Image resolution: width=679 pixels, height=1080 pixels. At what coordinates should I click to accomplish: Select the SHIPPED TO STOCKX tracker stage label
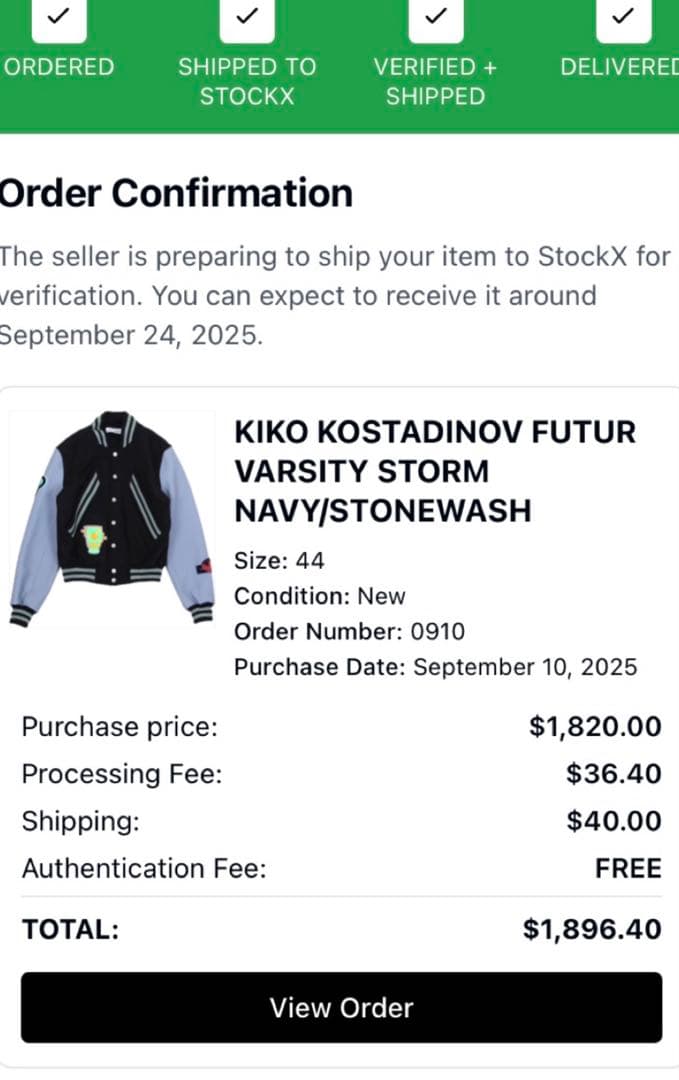[246, 81]
